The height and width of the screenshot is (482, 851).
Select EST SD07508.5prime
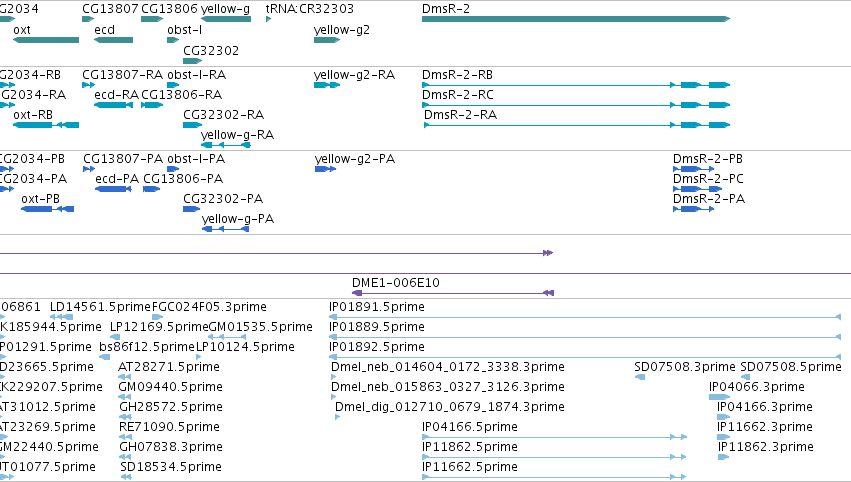745,377
